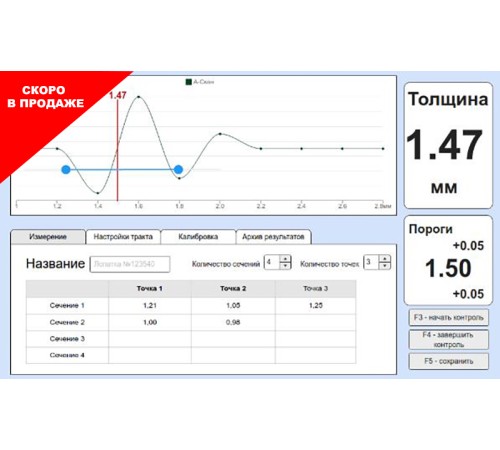Click the Точка 3 column header
Screen dimensions: 500x450
click(316, 289)
